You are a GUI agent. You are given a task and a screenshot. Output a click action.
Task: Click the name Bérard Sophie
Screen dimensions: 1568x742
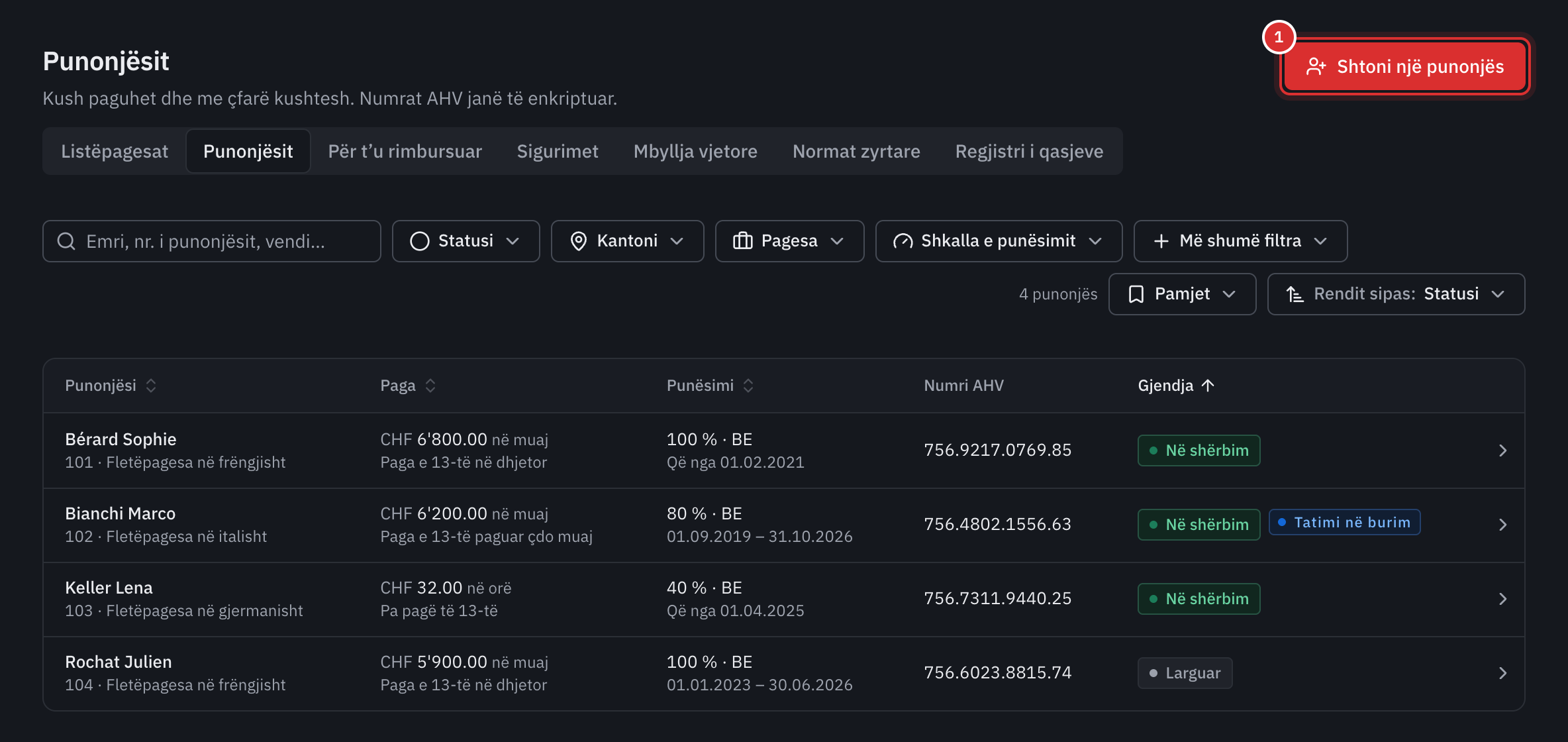(x=121, y=439)
